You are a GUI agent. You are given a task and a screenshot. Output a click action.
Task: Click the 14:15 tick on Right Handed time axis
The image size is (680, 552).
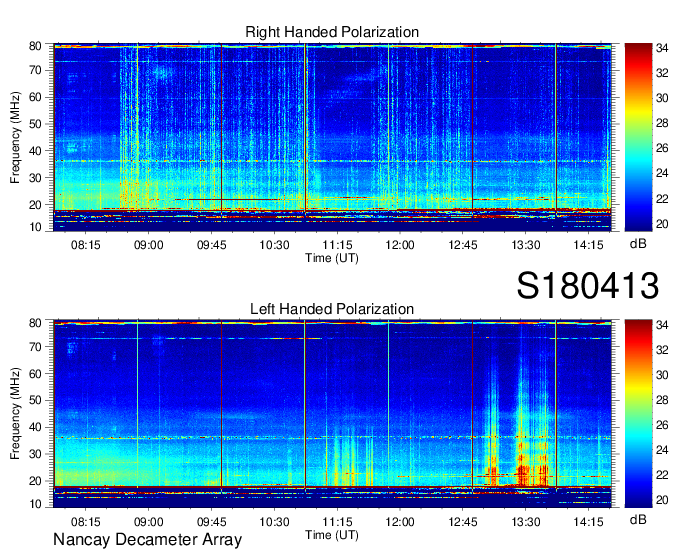coord(588,245)
